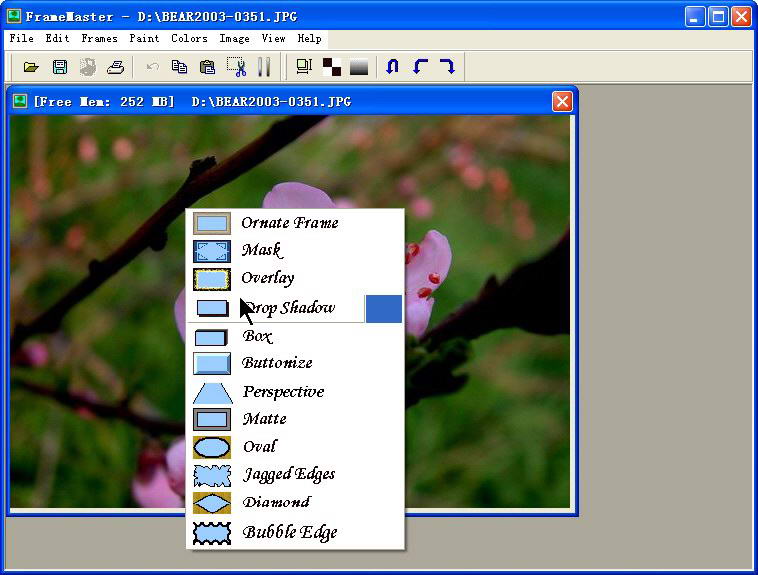Click the Paste clipboard icon
This screenshot has height=575, width=758.
pos(207,67)
